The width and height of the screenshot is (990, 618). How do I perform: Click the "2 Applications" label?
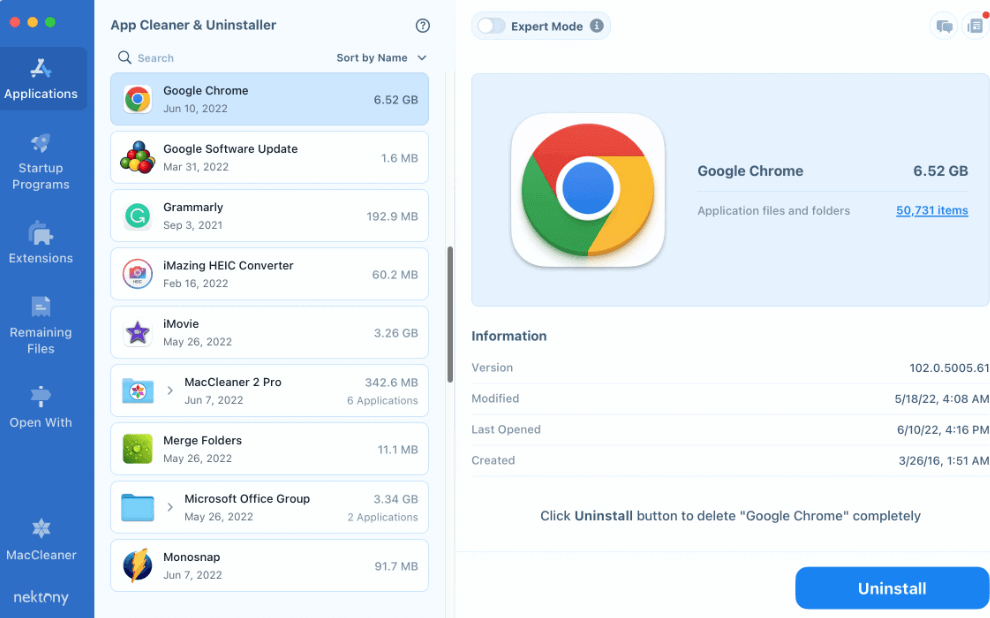click(383, 517)
